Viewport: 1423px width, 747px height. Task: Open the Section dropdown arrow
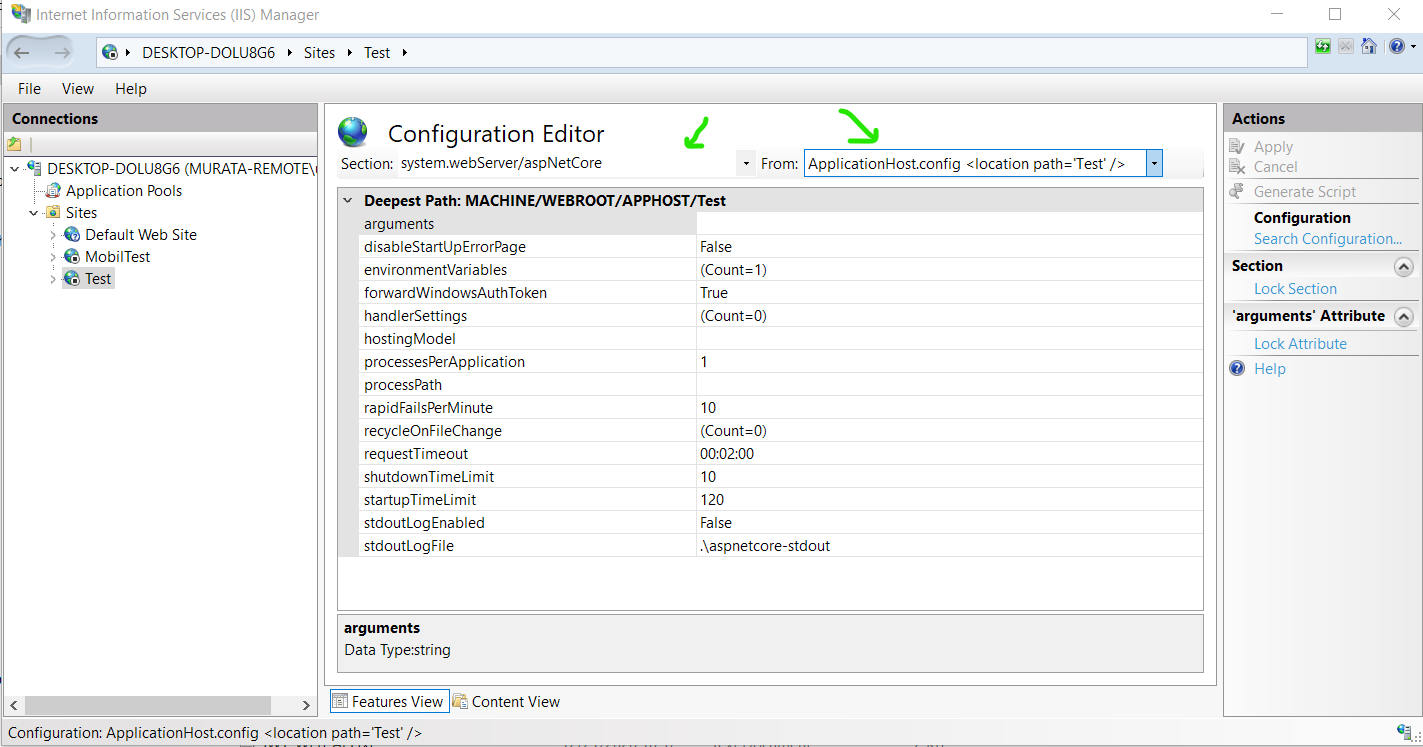pos(746,163)
